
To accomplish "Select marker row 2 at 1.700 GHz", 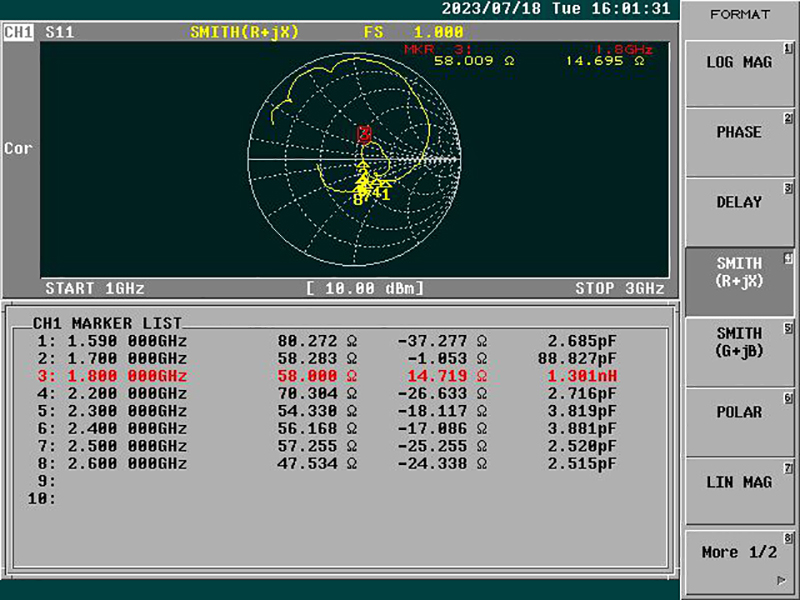I will [x=327, y=358].
